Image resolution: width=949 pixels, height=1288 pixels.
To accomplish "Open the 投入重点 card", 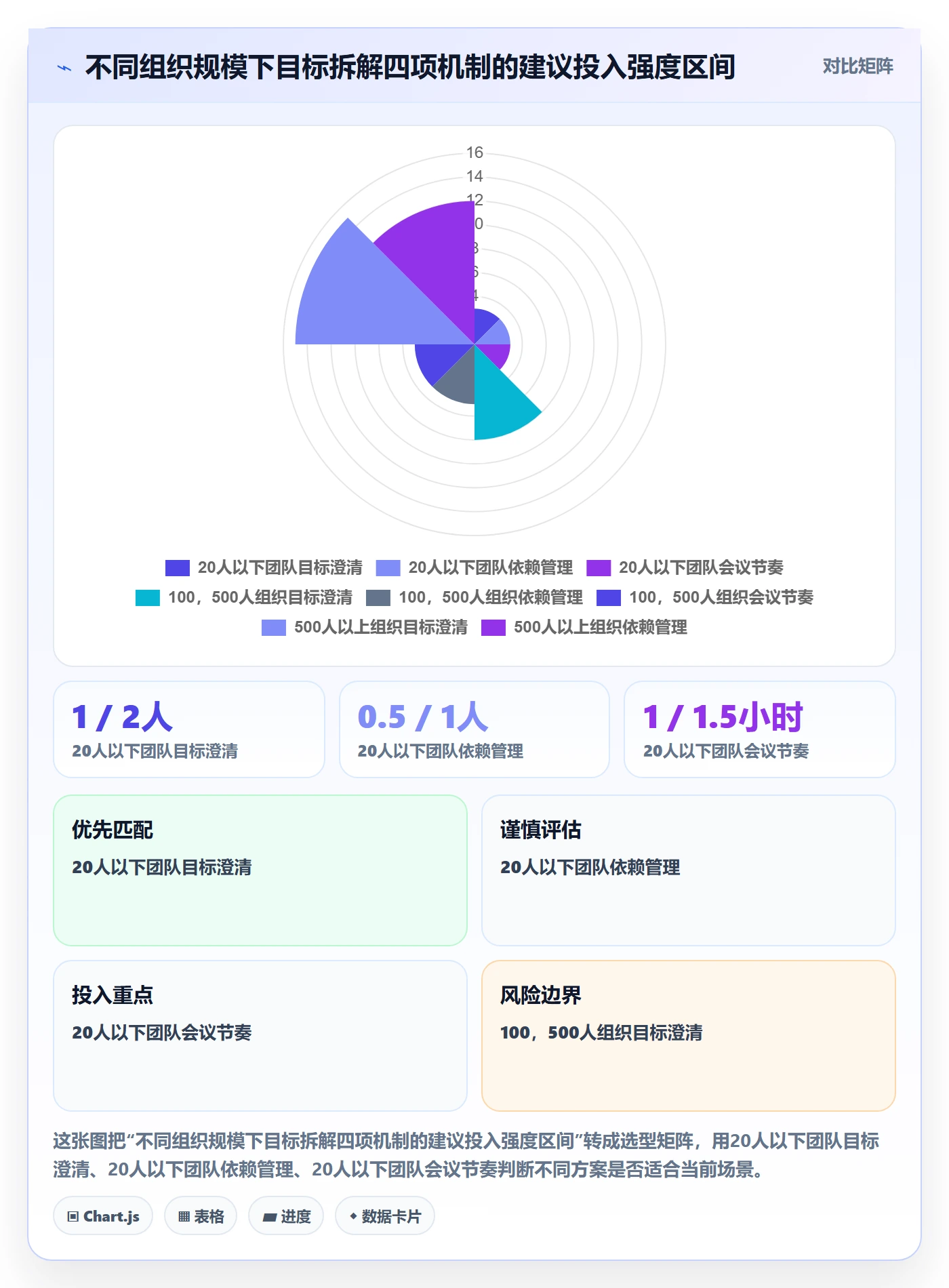I will [x=260, y=1036].
